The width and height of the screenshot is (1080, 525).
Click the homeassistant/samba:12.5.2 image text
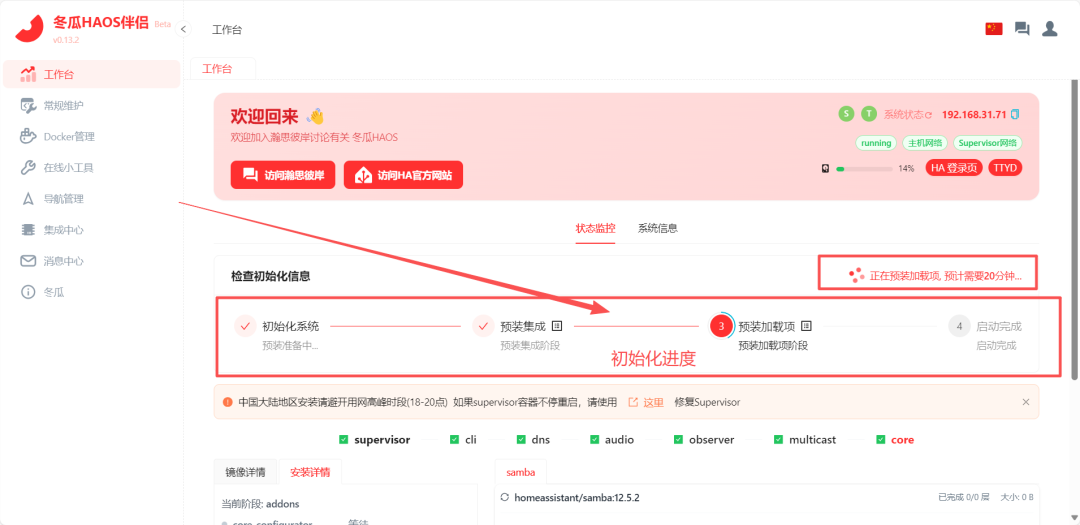tap(577, 497)
